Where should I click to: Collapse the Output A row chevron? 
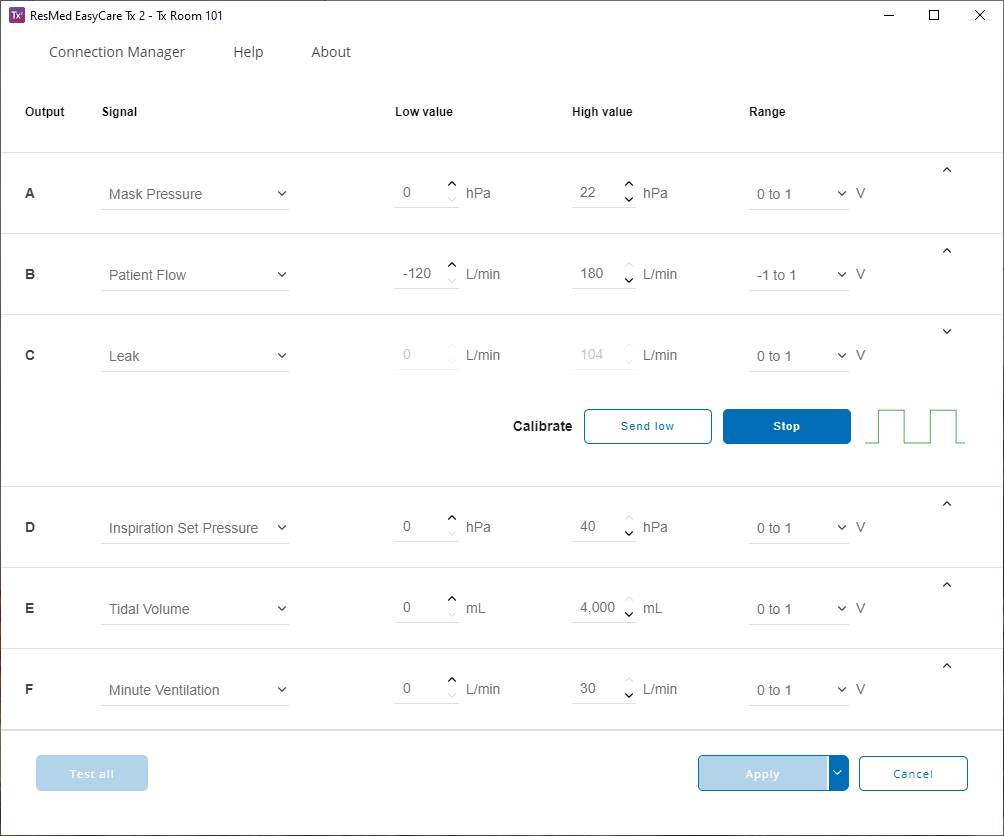[947, 170]
